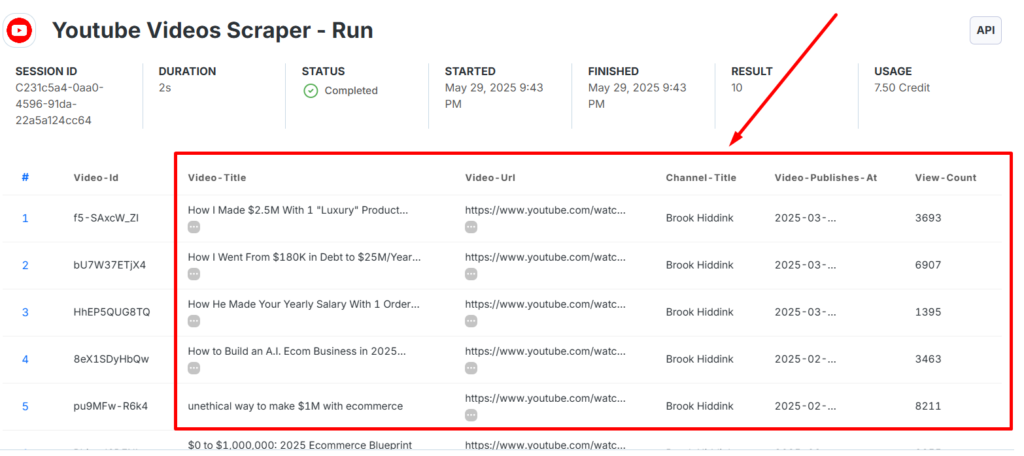
Task: Click the YouTube URL in row 1
Action: (x=545, y=210)
